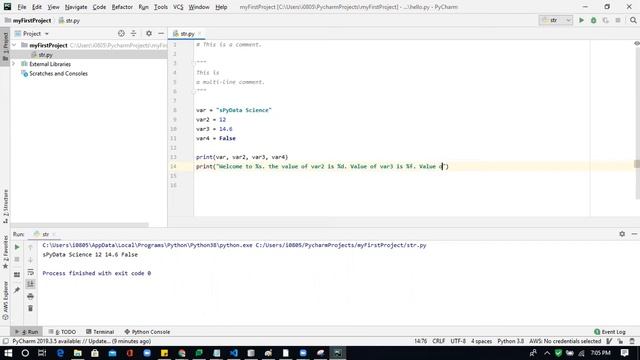Click the Run panel stop icon
This screenshot has height=360, width=640.
[17, 259]
